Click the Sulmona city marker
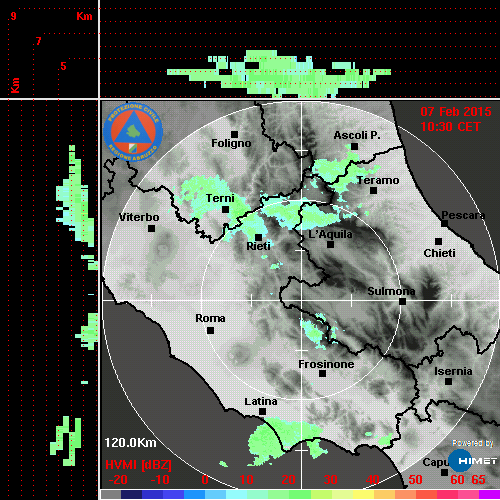 point(403,302)
